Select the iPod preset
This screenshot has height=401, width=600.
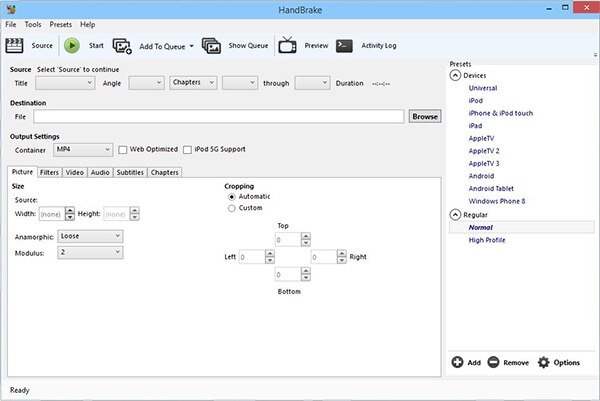[476, 101]
